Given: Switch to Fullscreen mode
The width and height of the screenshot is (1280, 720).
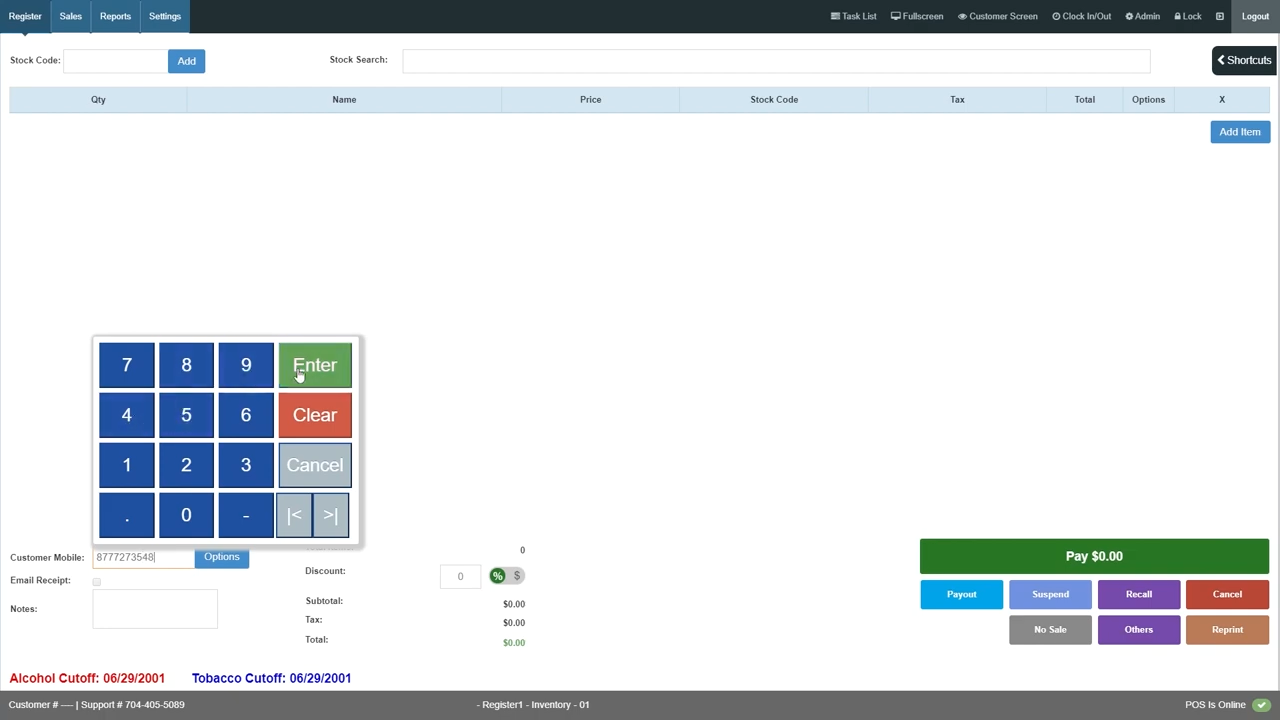Looking at the screenshot, I should pos(917,16).
